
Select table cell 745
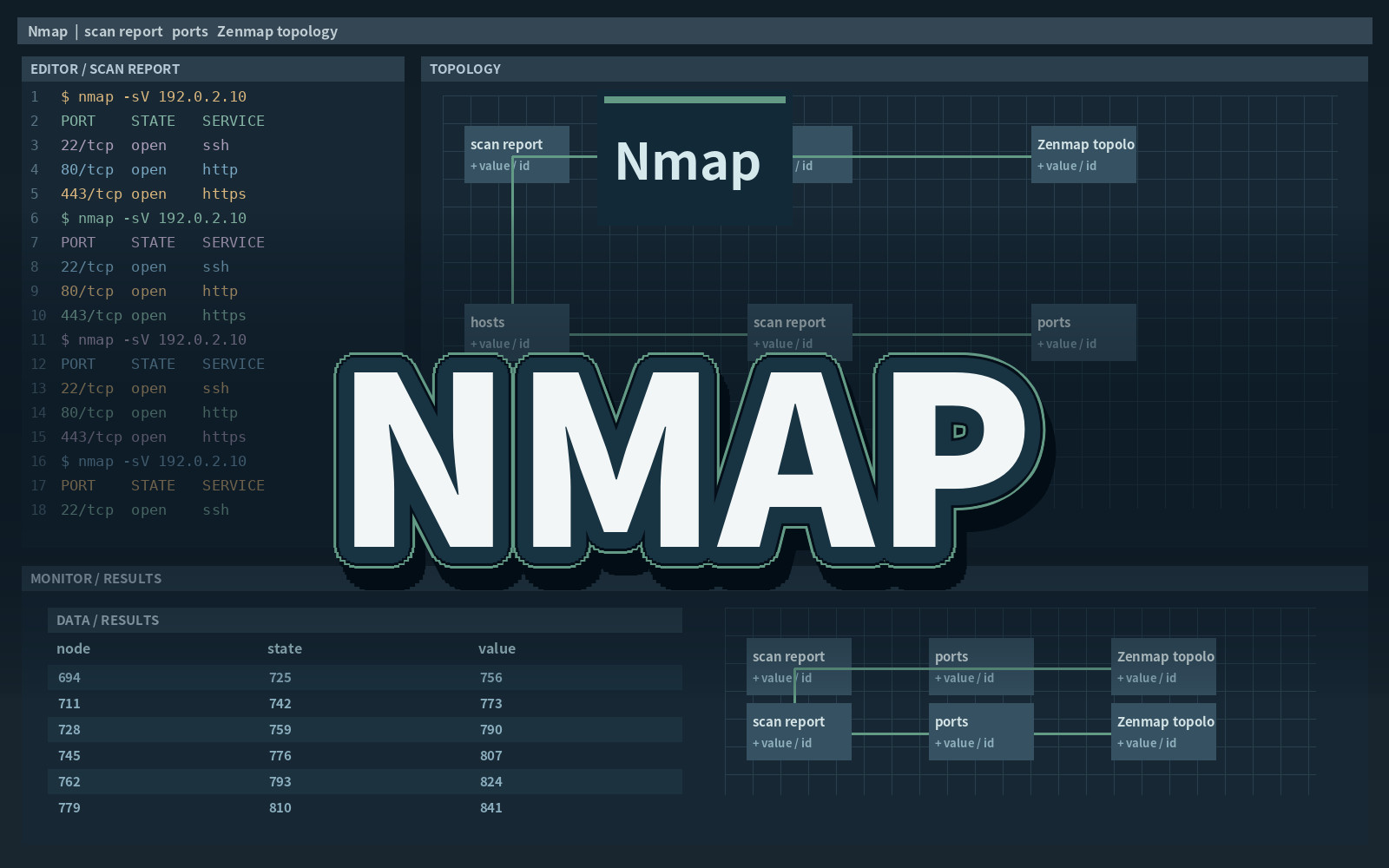pyautogui.click(x=69, y=755)
